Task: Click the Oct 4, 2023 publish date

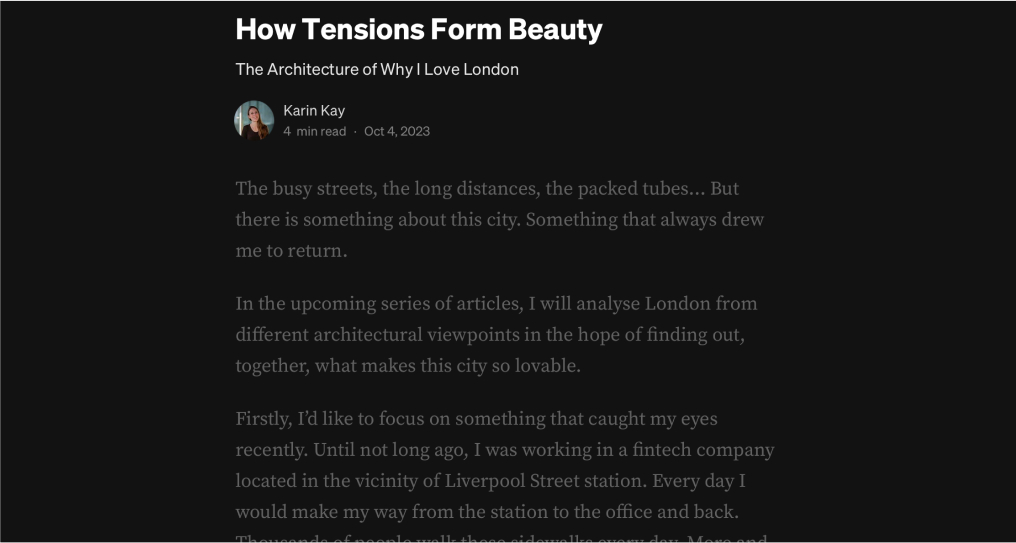Action: point(397,132)
